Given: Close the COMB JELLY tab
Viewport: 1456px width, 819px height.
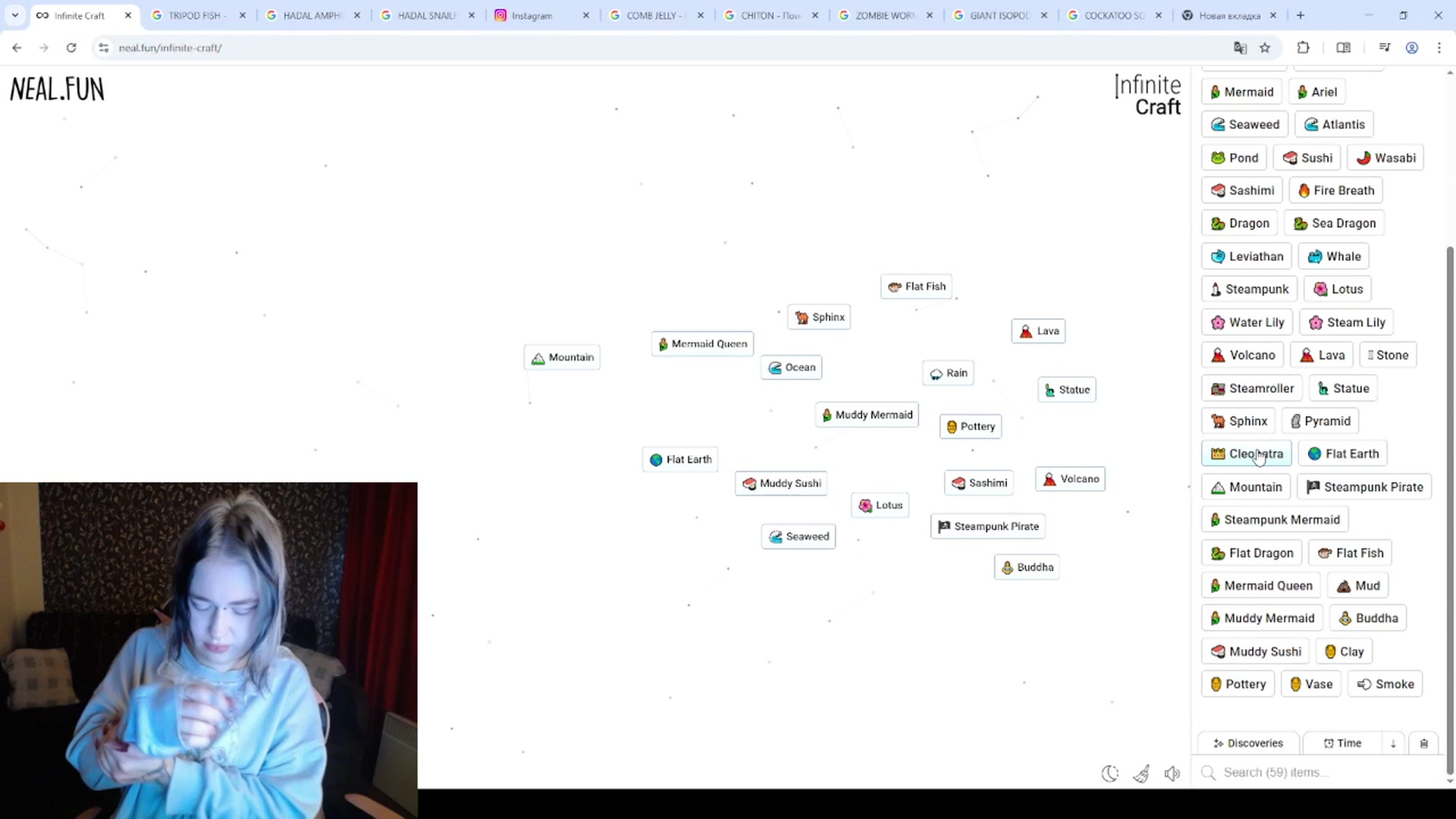Looking at the screenshot, I should pyautogui.click(x=700, y=15).
